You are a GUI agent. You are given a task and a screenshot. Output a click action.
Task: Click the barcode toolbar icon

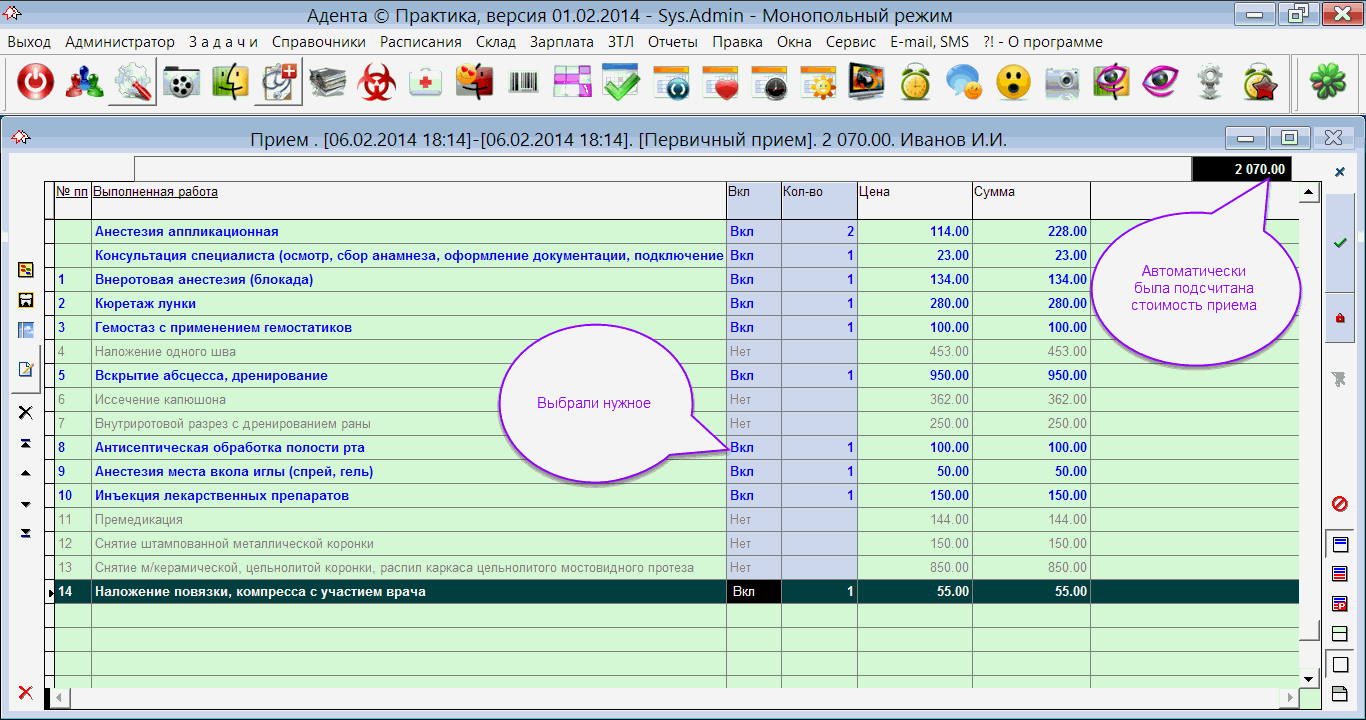coord(524,84)
